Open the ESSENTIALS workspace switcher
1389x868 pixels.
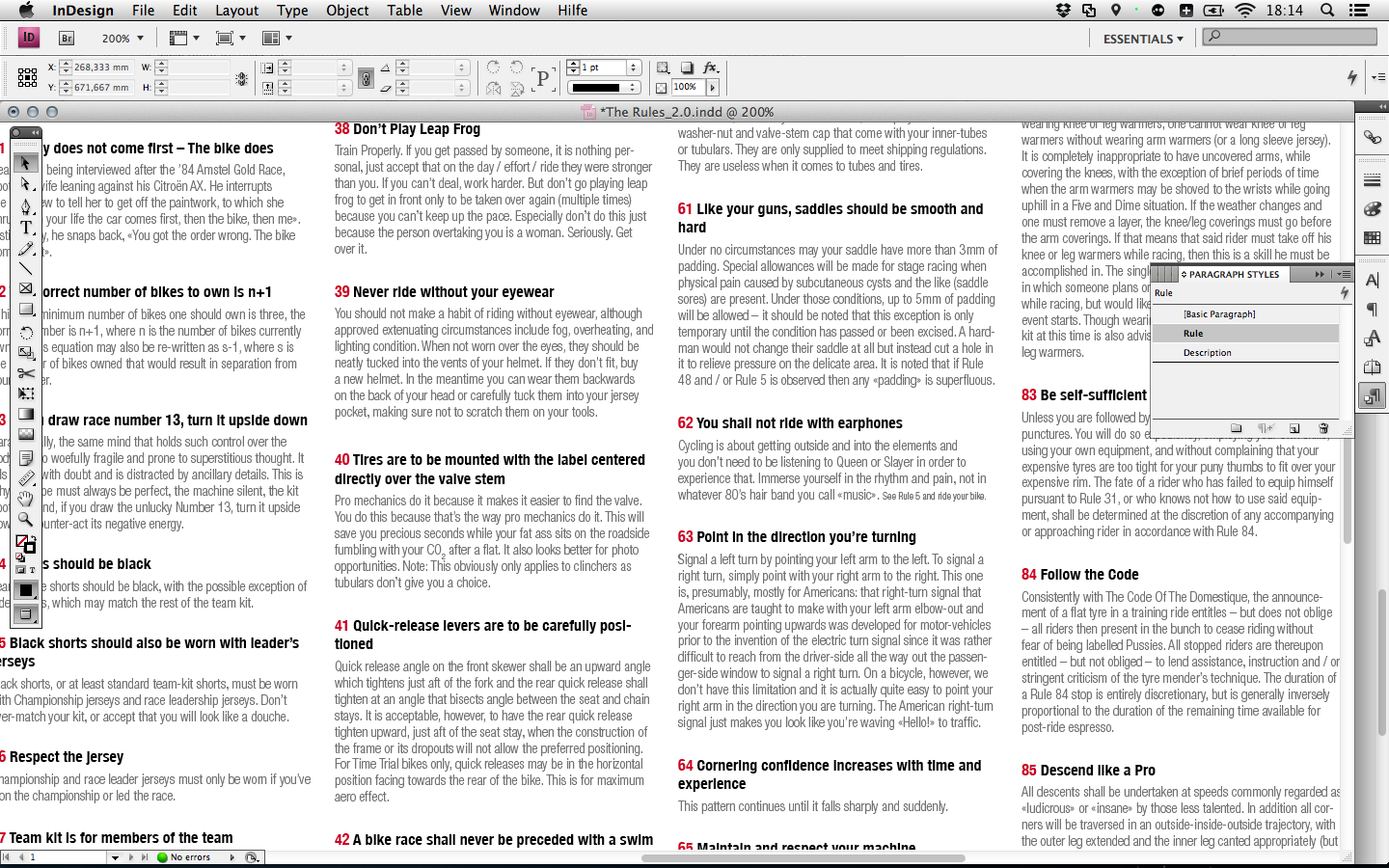pyautogui.click(x=1143, y=39)
